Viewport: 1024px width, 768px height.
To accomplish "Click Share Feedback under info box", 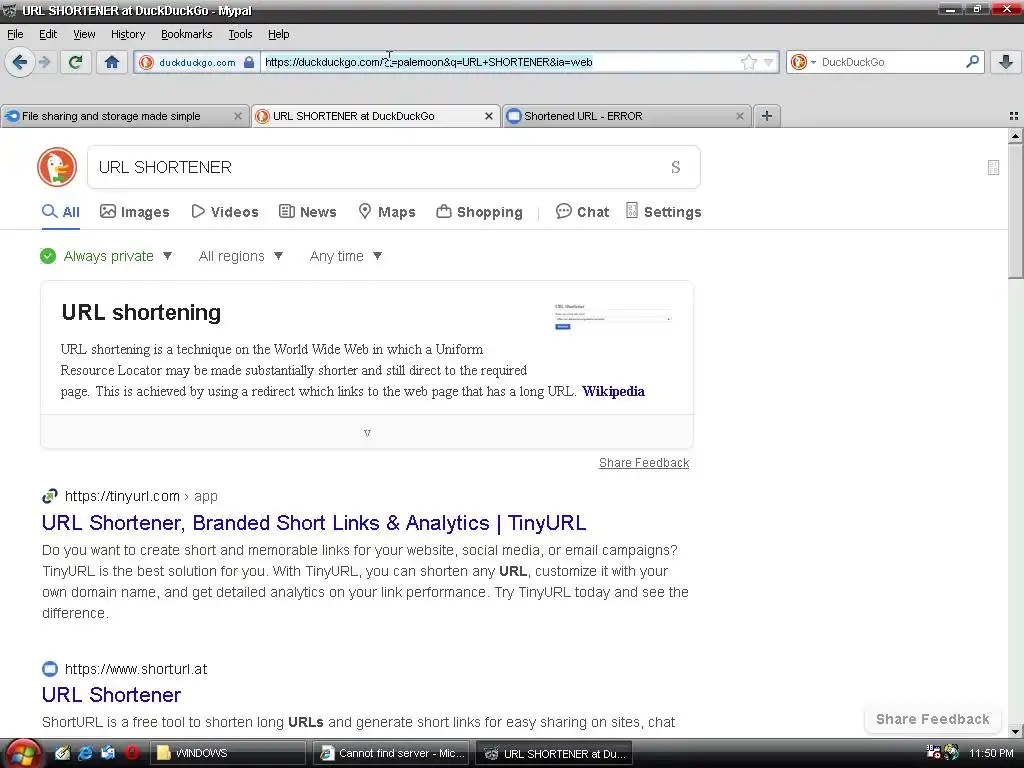I will [644, 462].
